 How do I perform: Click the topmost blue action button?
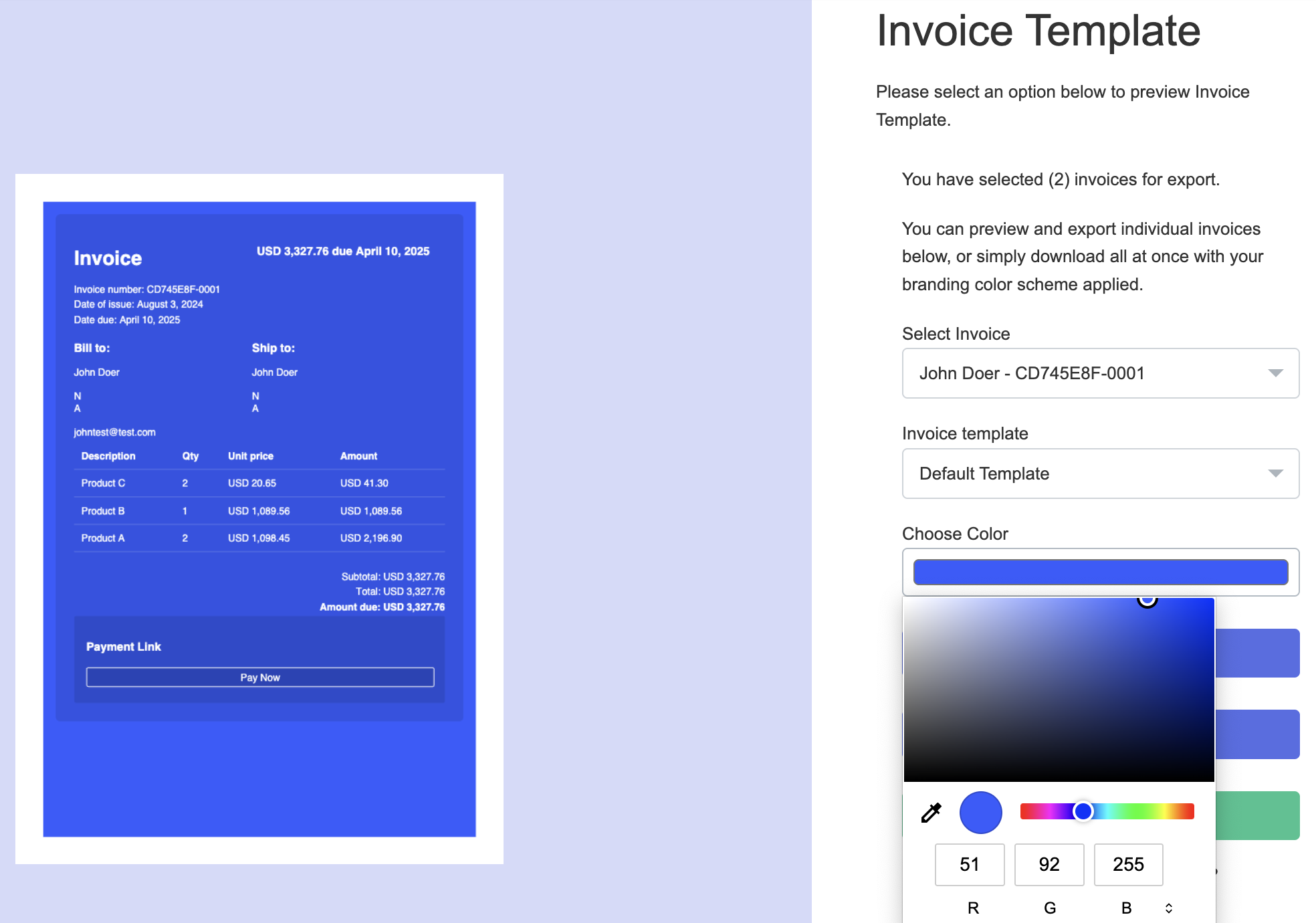pyautogui.click(x=1257, y=653)
